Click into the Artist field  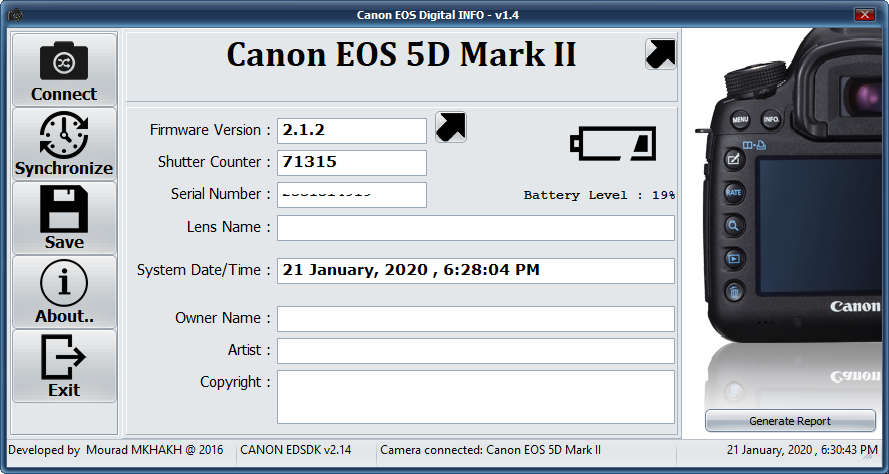tap(476, 351)
